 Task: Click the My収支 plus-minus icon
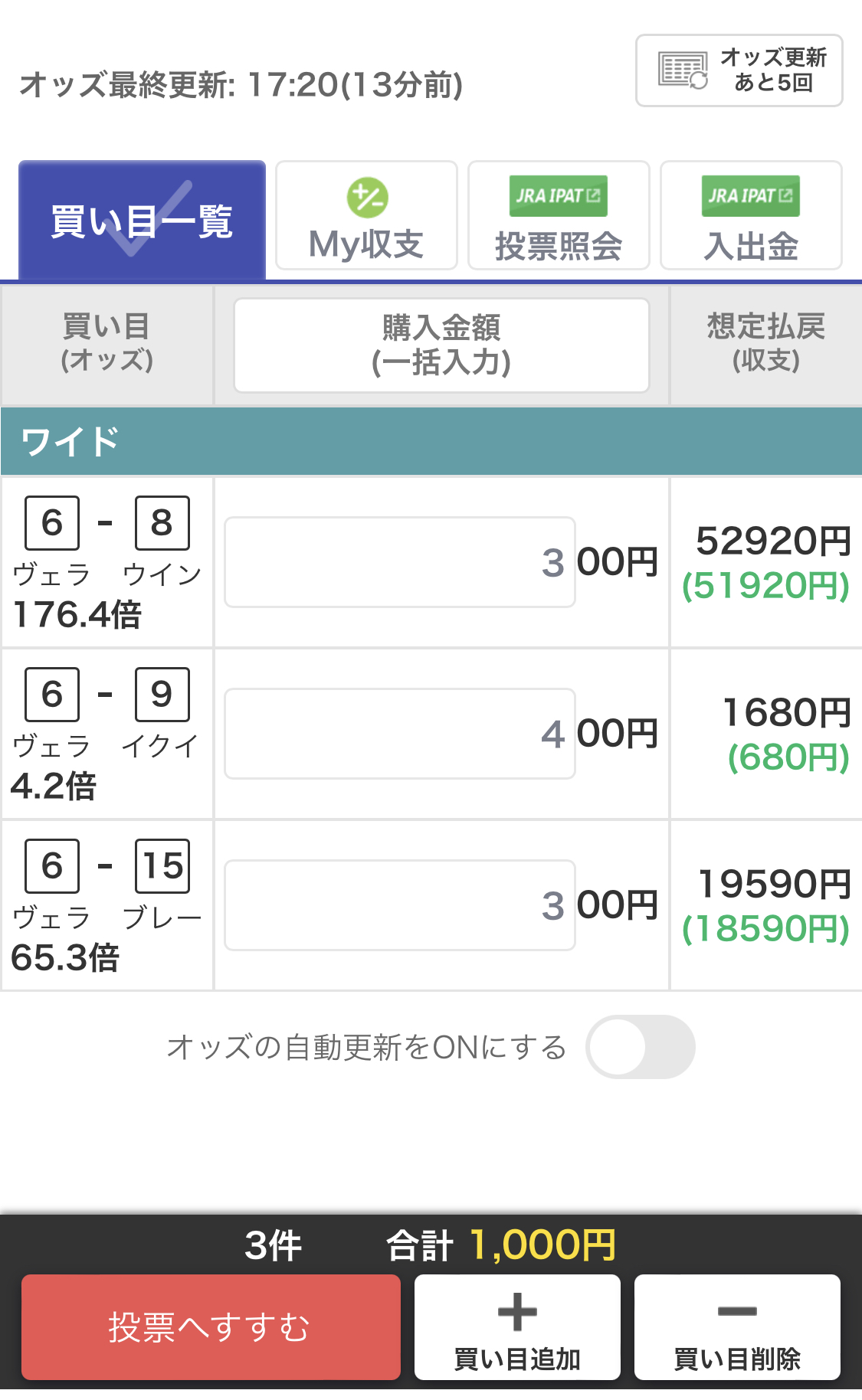pos(367,198)
